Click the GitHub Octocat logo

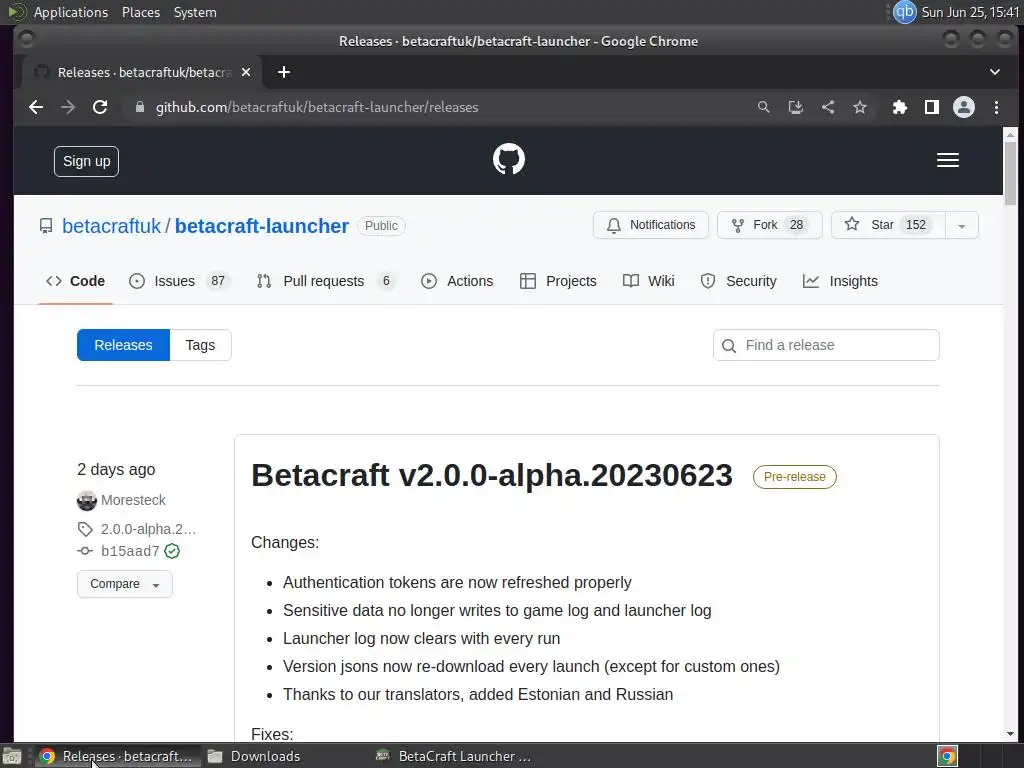pyautogui.click(x=509, y=159)
